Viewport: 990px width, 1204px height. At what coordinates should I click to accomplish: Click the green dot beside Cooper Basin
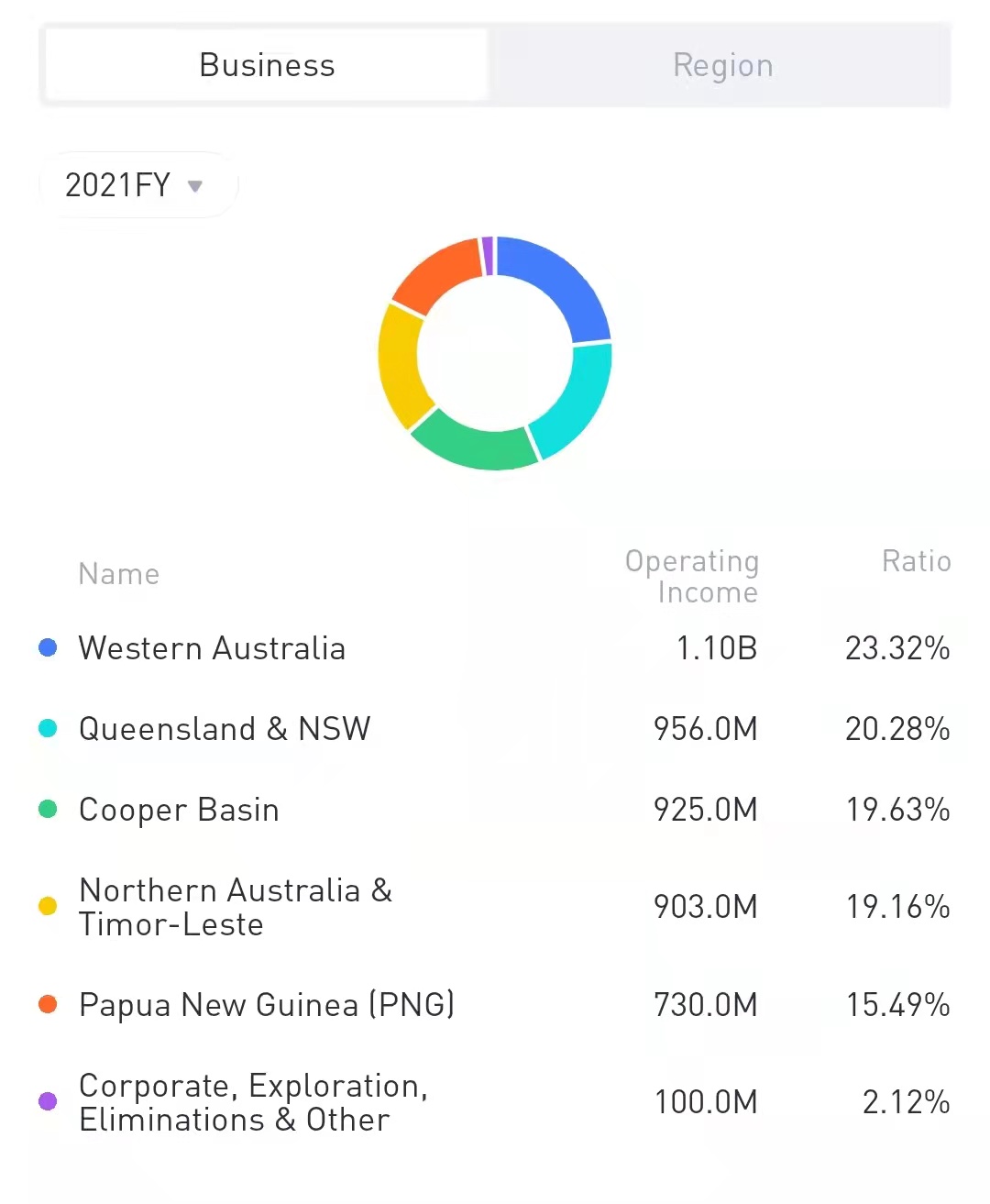click(x=48, y=810)
